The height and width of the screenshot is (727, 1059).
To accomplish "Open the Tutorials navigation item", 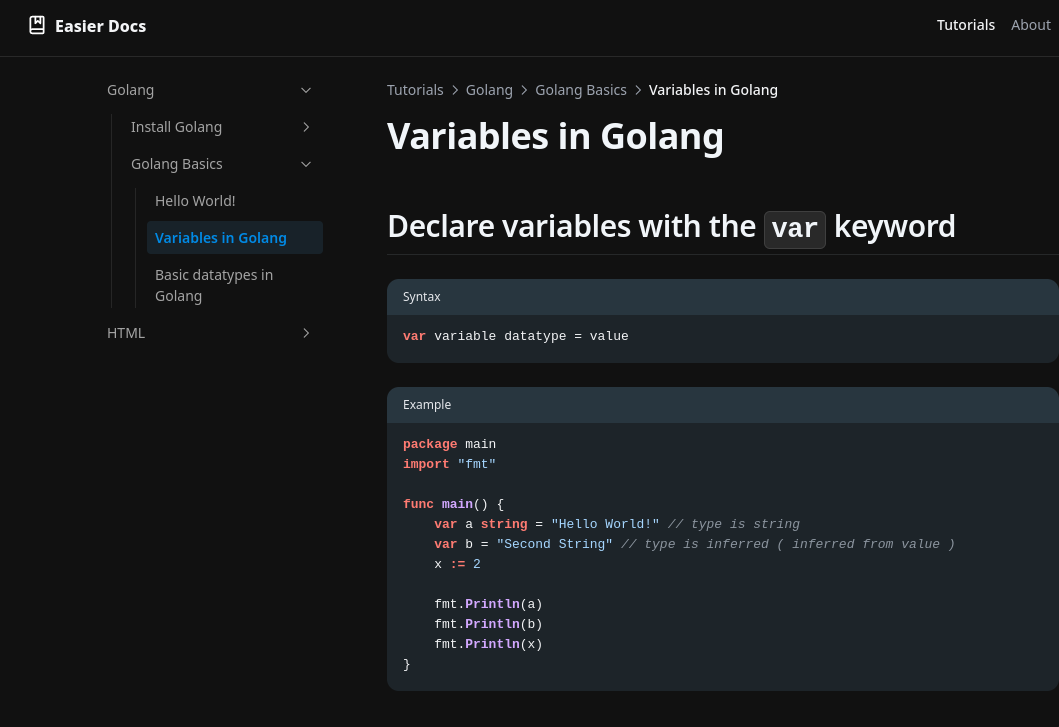I will [x=965, y=25].
